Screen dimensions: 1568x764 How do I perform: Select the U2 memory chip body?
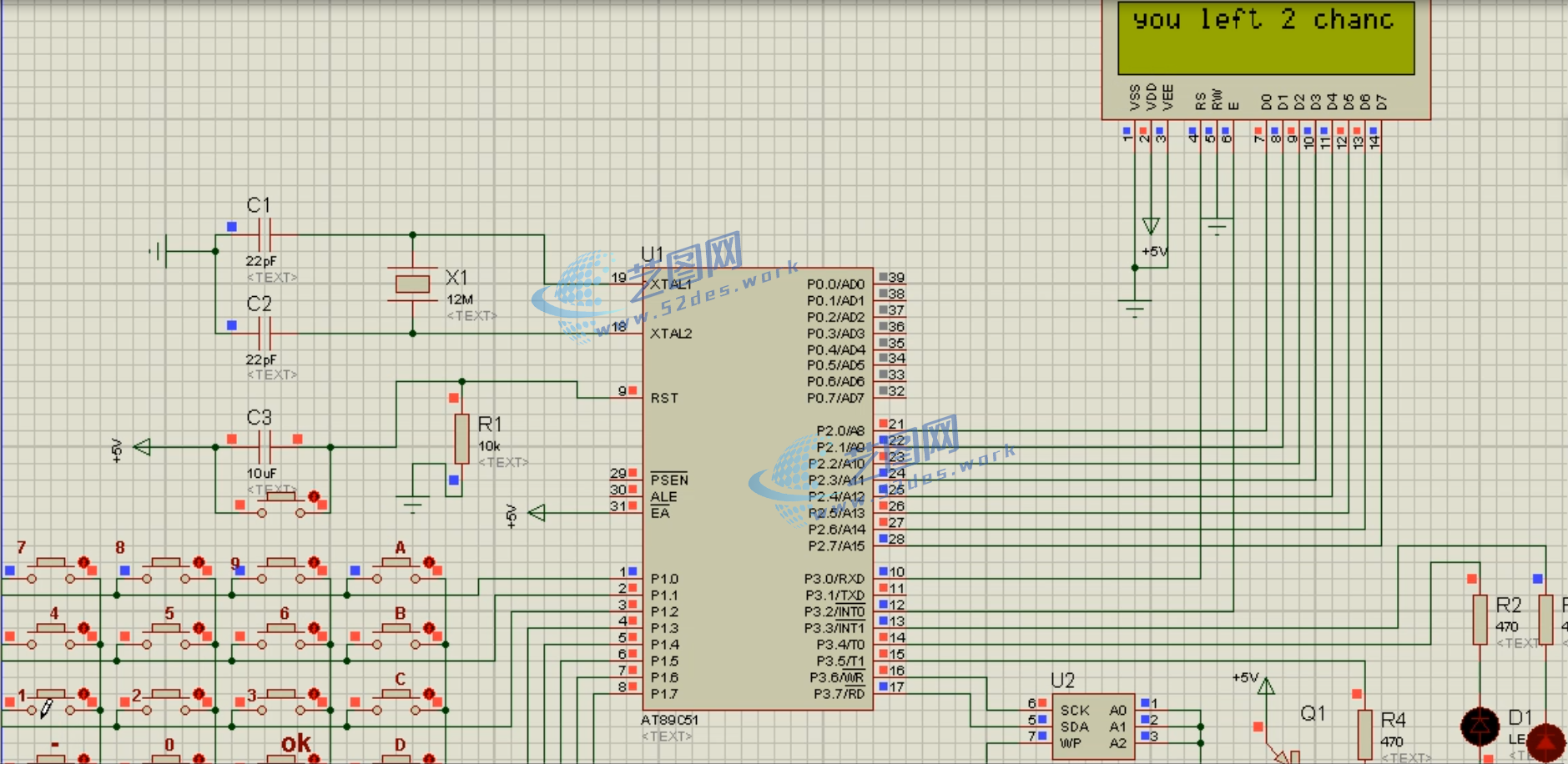coord(1093,726)
